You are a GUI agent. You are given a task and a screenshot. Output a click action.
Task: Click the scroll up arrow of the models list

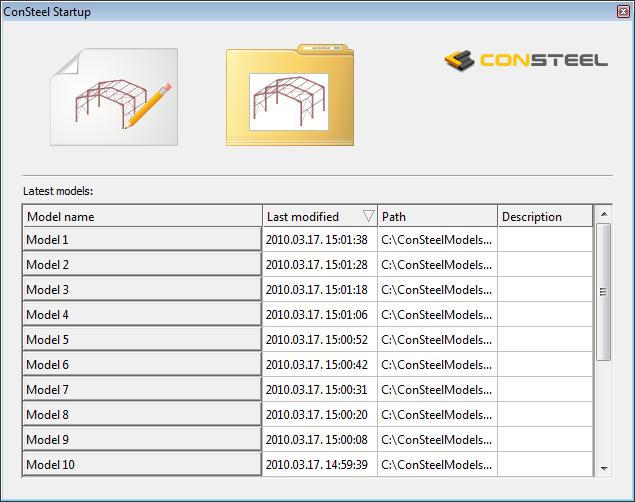(x=604, y=214)
